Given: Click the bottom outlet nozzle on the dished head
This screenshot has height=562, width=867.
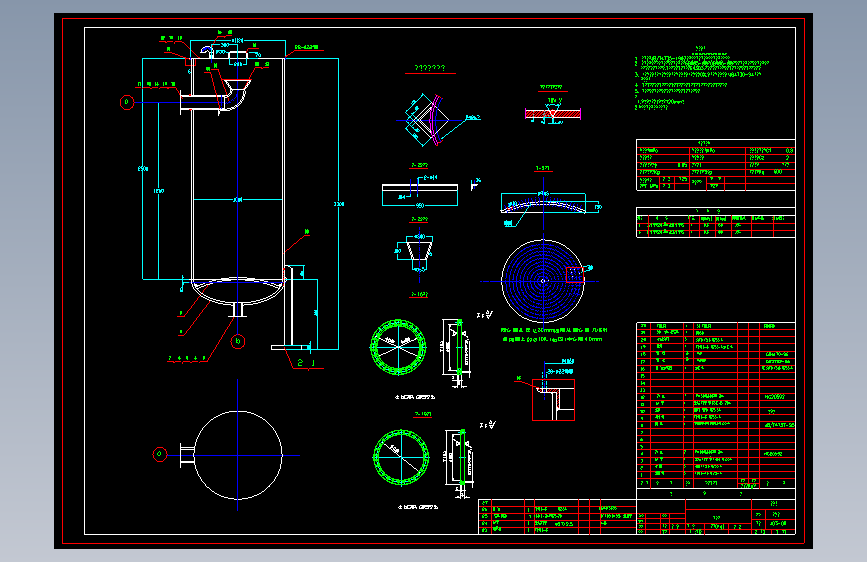Looking at the screenshot, I should point(238,309).
